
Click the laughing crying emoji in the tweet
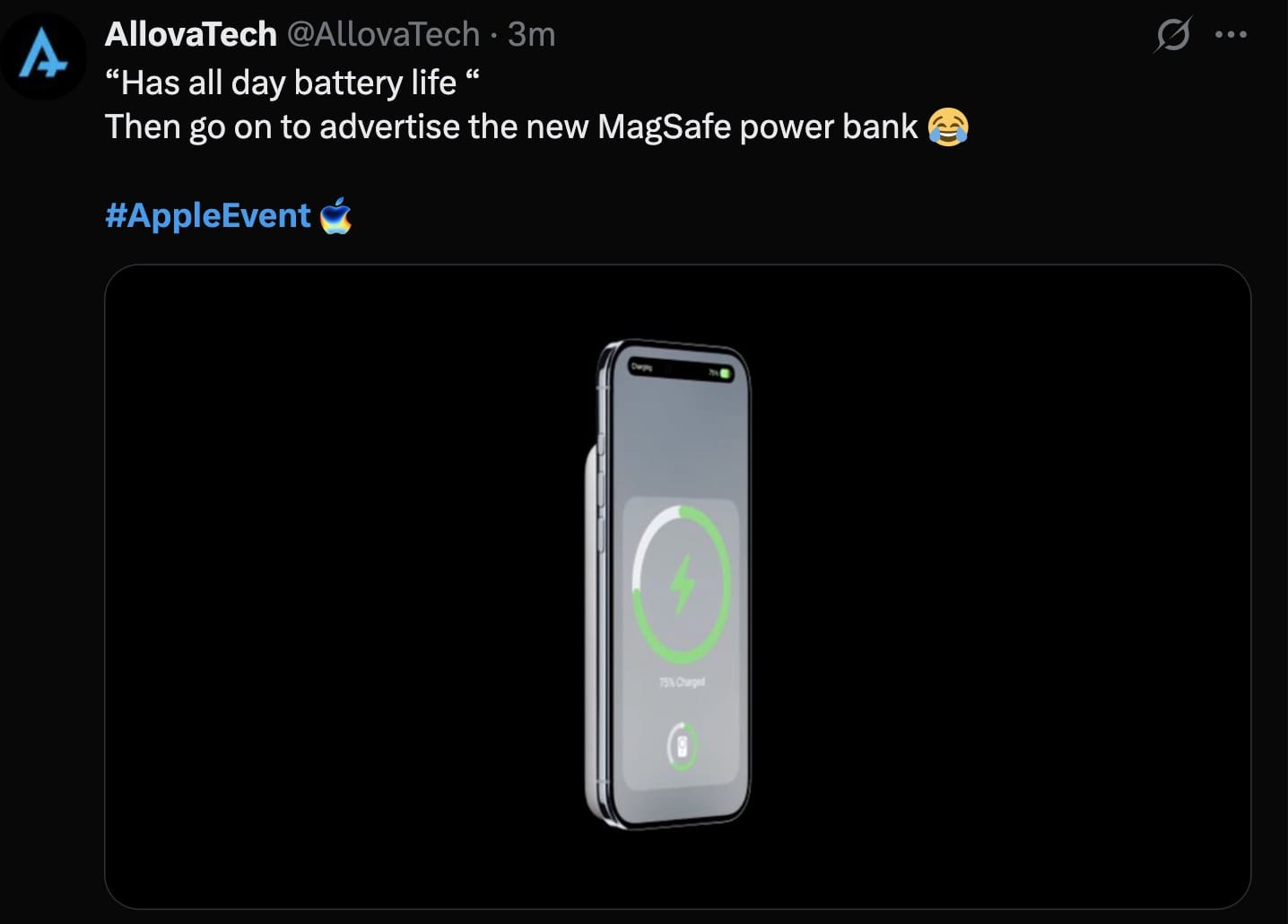[949, 128]
